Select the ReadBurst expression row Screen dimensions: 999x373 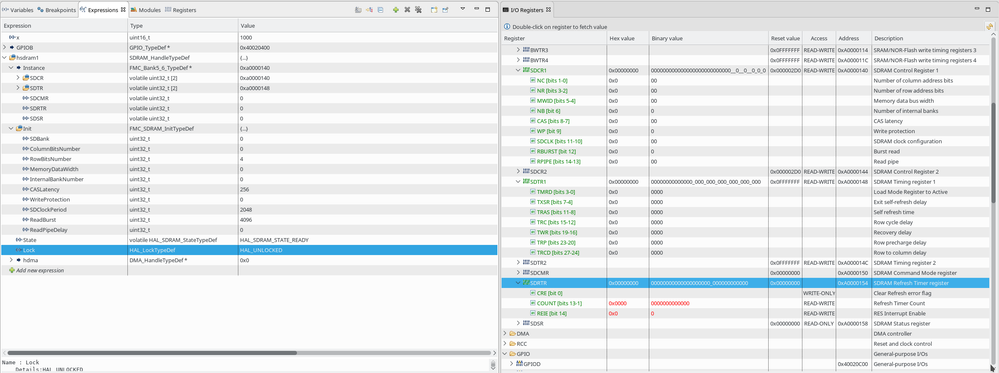click(248, 220)
